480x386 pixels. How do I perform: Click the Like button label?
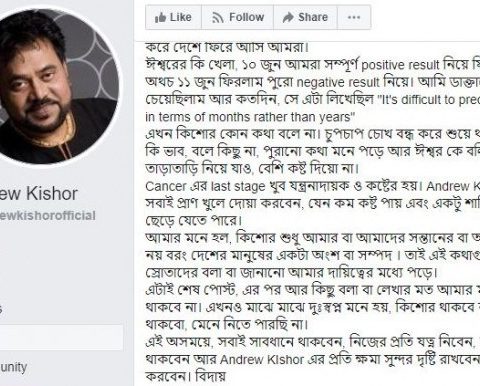pyautogui.click(x=181, y=17)
